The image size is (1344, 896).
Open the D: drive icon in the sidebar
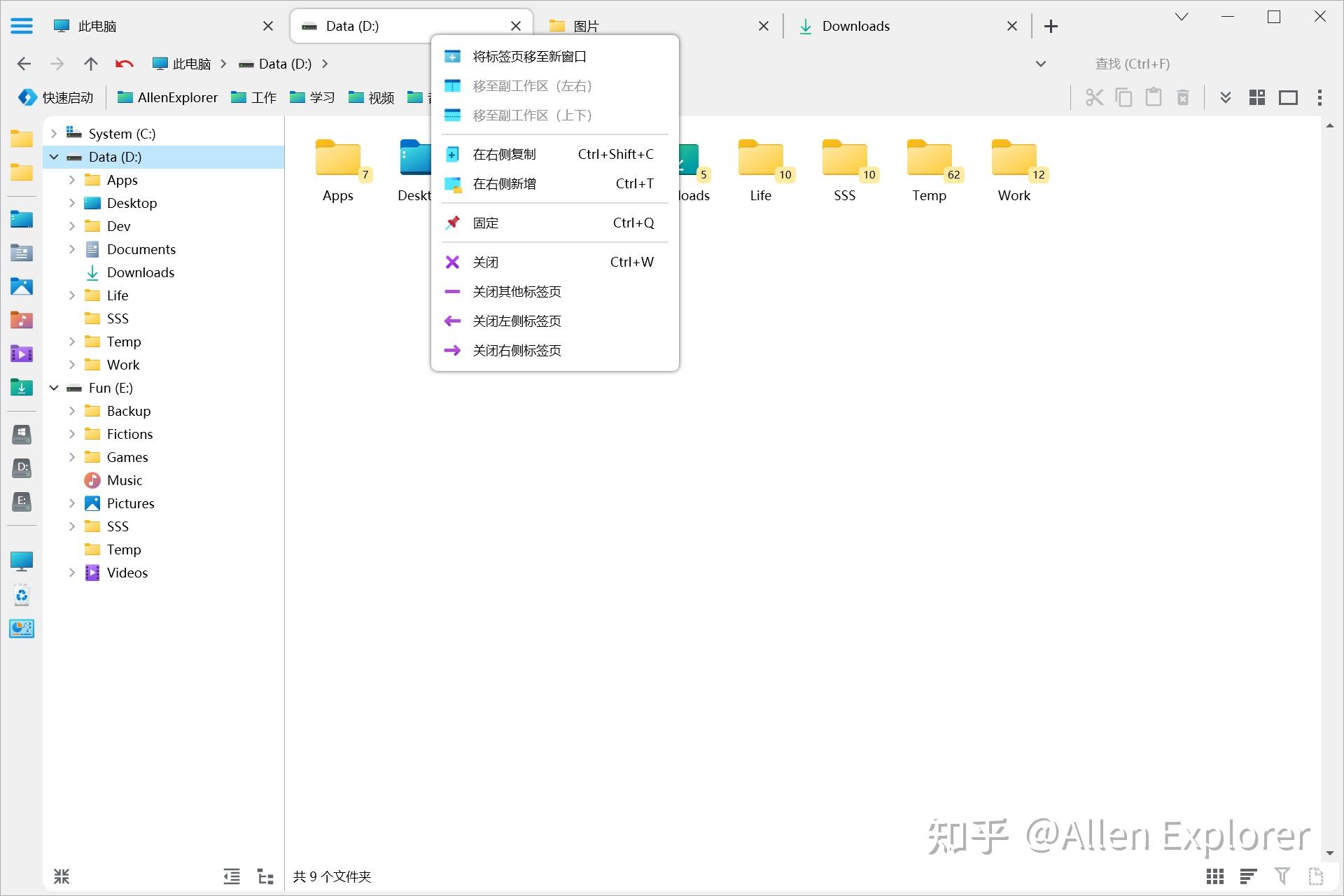click(x=22, y=468)
